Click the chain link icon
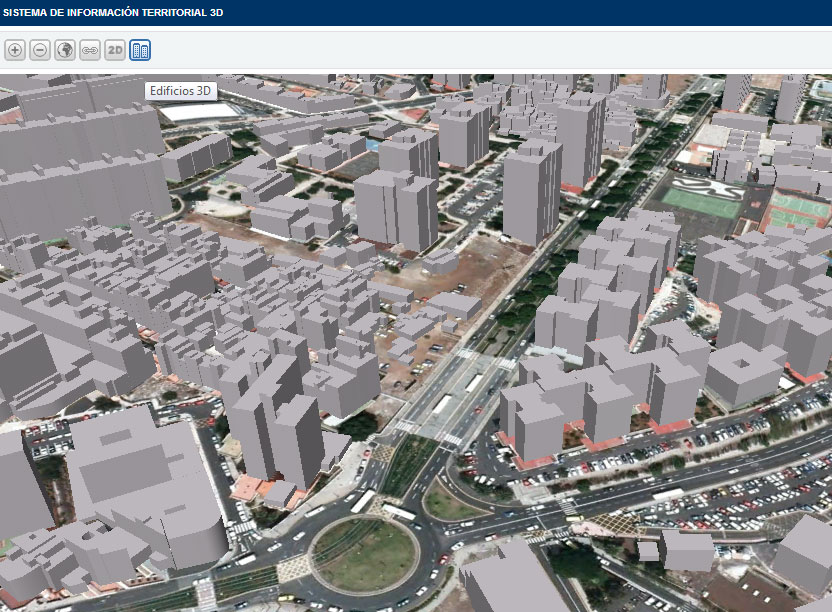 90,50
